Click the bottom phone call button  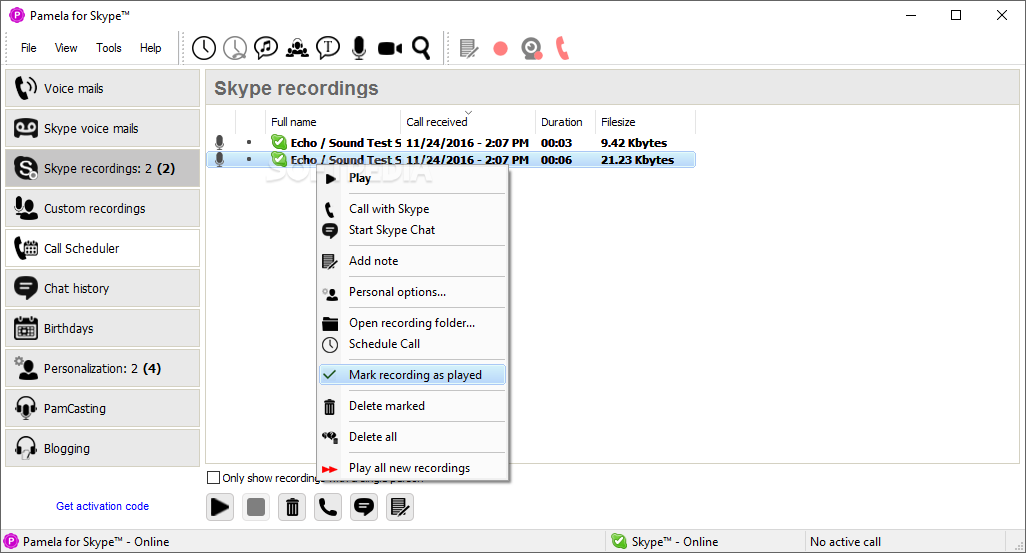coord(328,507)
